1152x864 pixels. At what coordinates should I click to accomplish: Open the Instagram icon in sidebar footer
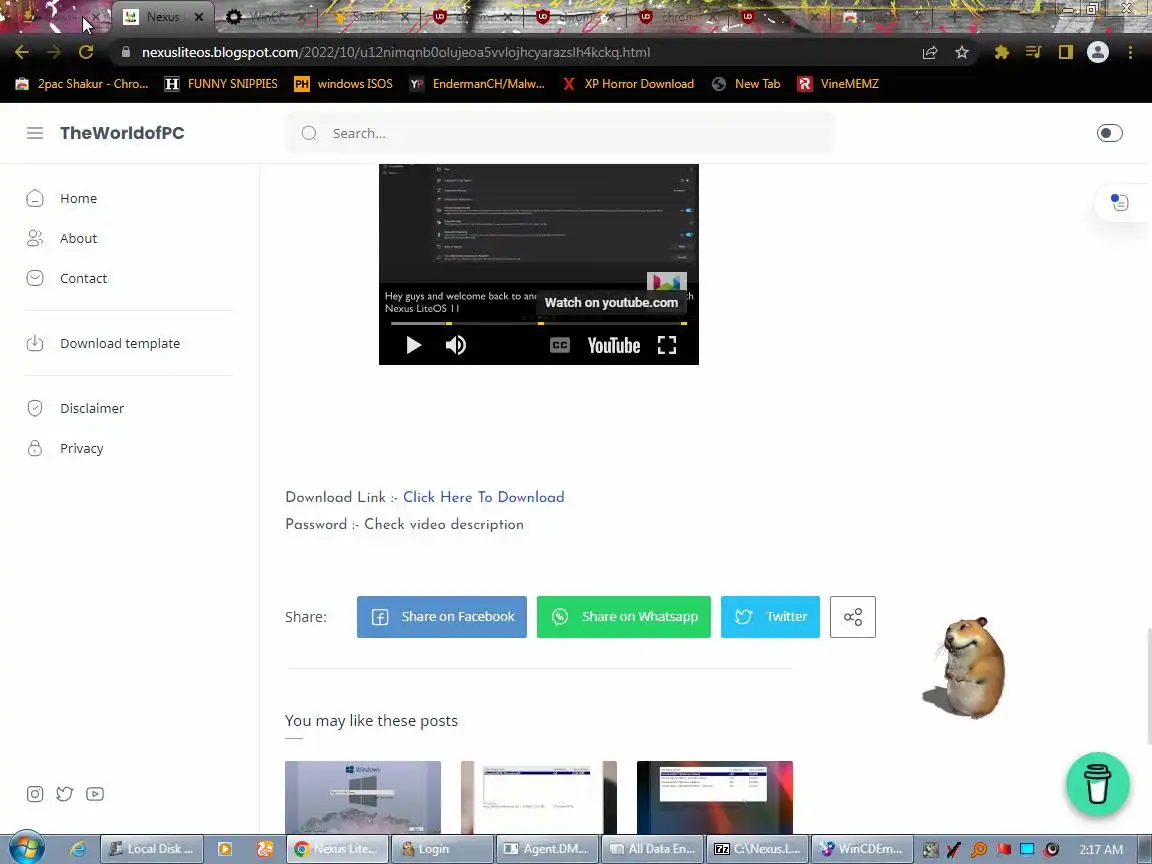pos(35,794)
